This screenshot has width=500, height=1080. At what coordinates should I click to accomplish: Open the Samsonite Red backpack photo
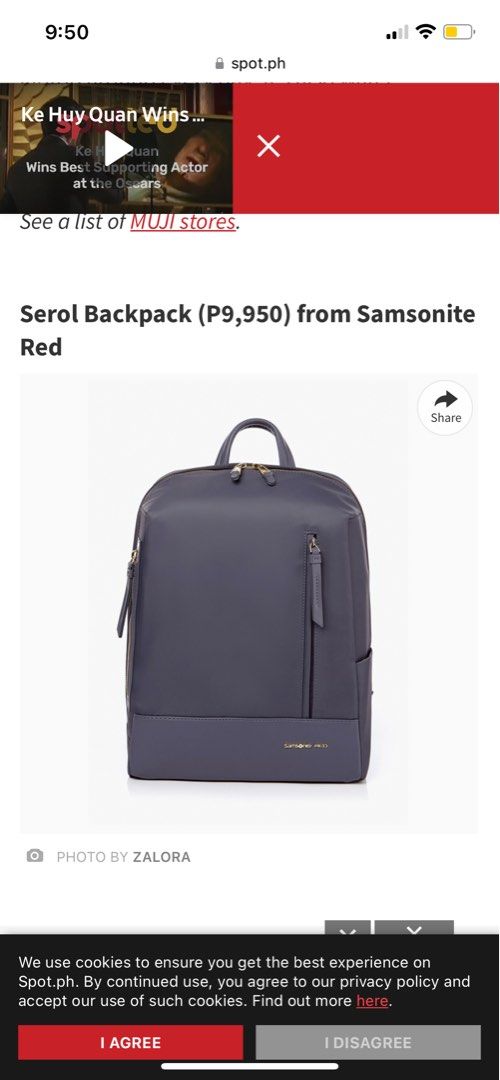click(x=249, y=603)
